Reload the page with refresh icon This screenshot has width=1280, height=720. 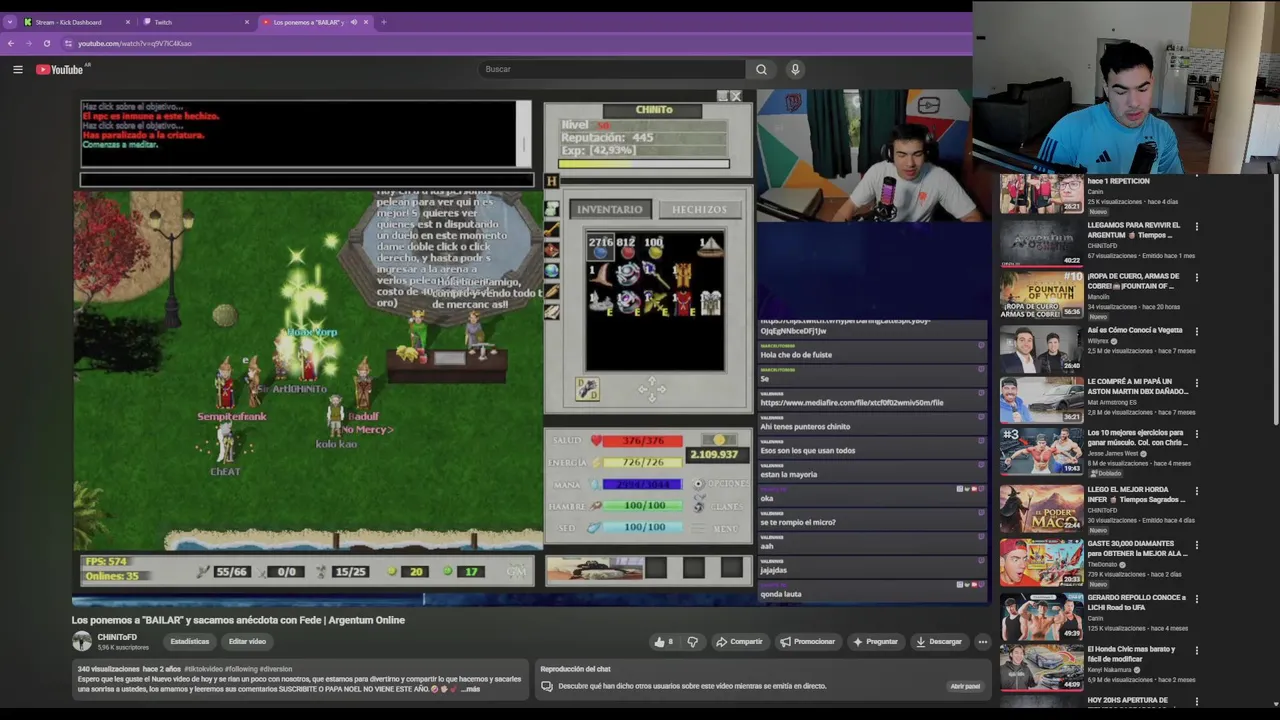46,43
